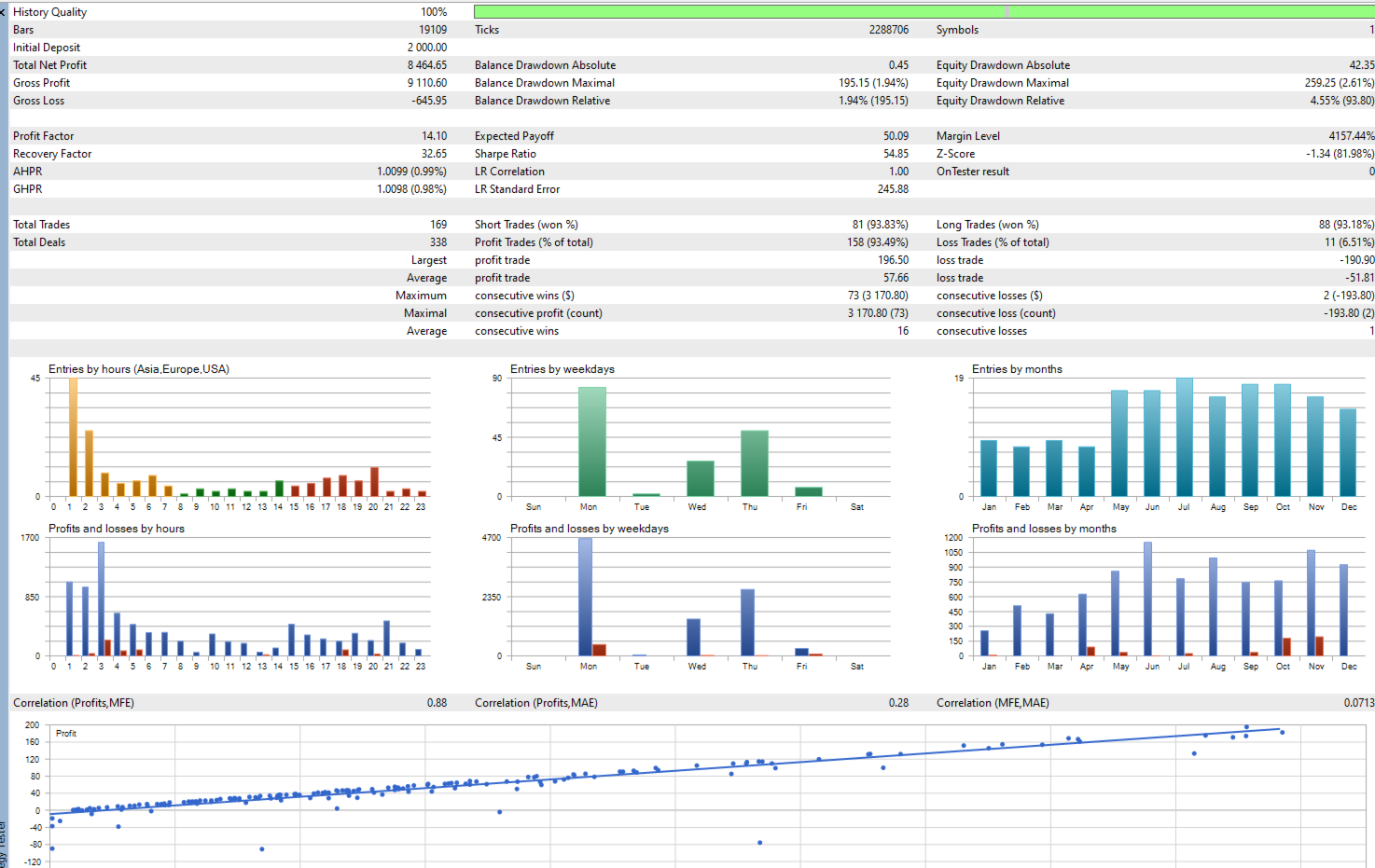Viewport: 1375px width, 868px height.
Task: Click the Symbols label
Action: click(957, 30)
